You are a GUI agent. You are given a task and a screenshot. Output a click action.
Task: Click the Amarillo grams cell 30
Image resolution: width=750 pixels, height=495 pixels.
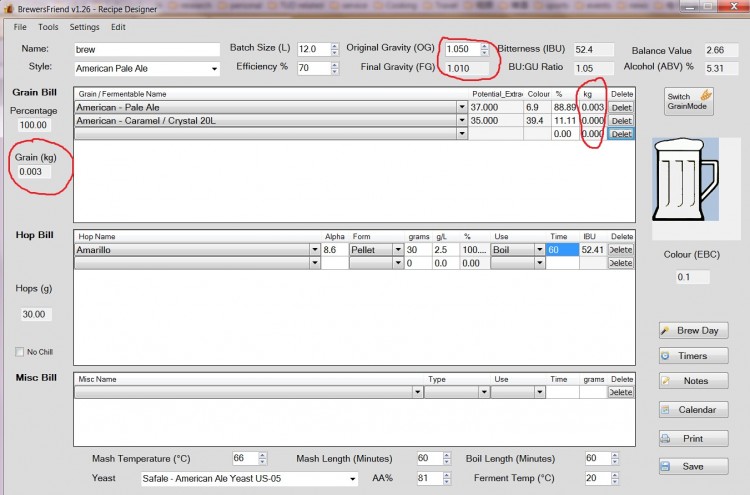pos(418,250)
